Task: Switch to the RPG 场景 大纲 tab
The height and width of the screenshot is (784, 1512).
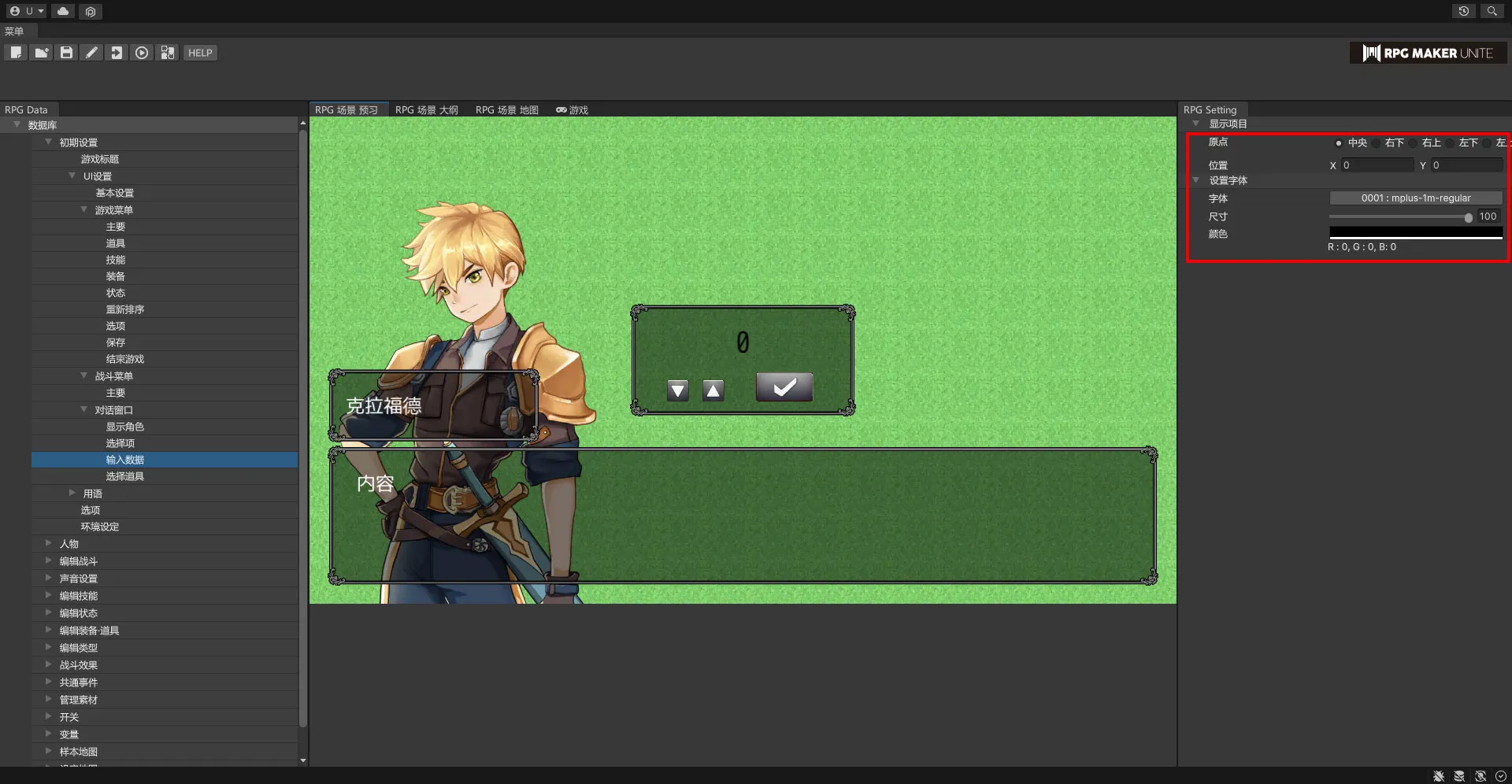Action: click(426, 110)
